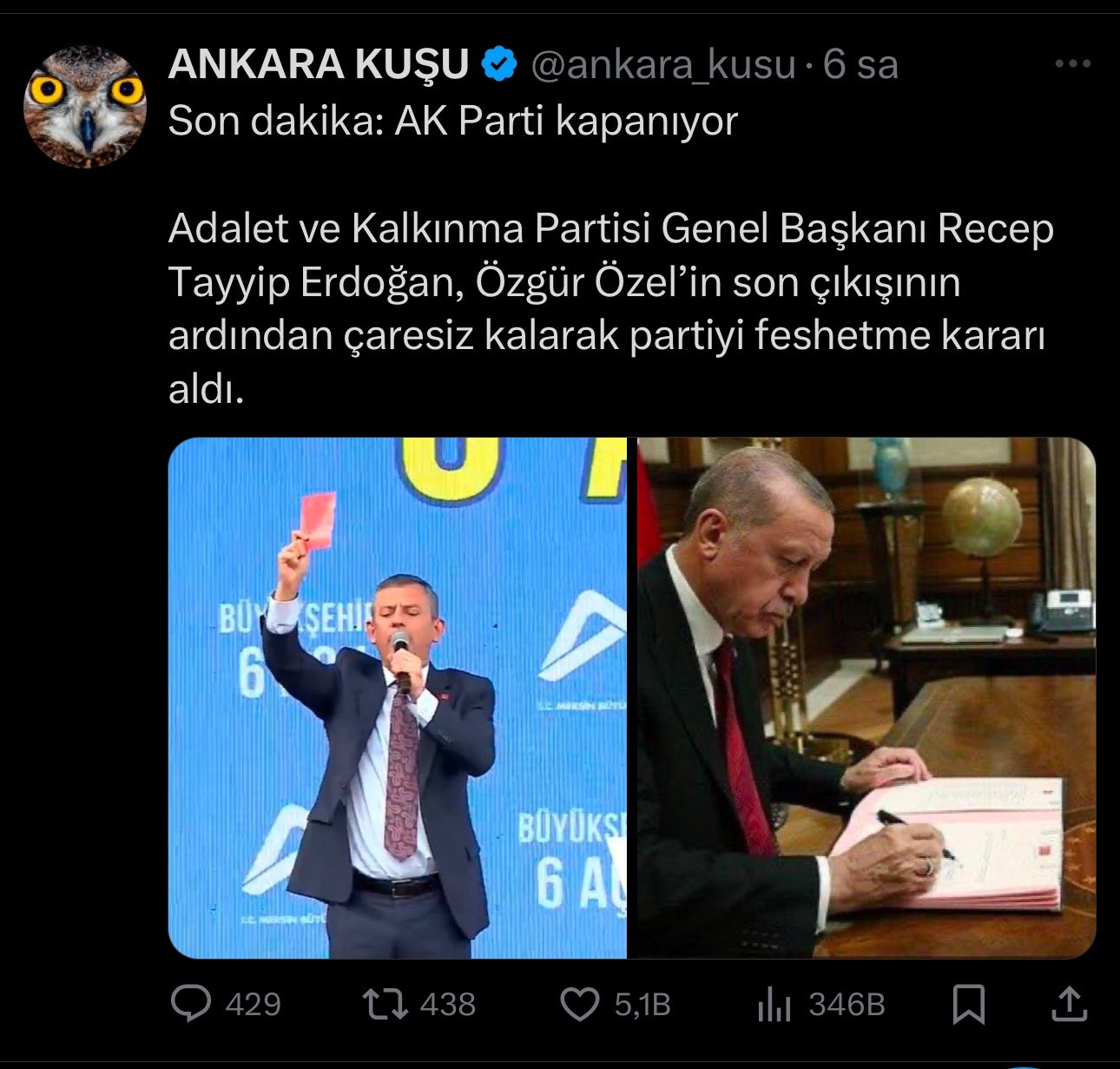Click the reply speech bubble icon
The width and height of the screenshot is (1120, 1069).
191,1005
